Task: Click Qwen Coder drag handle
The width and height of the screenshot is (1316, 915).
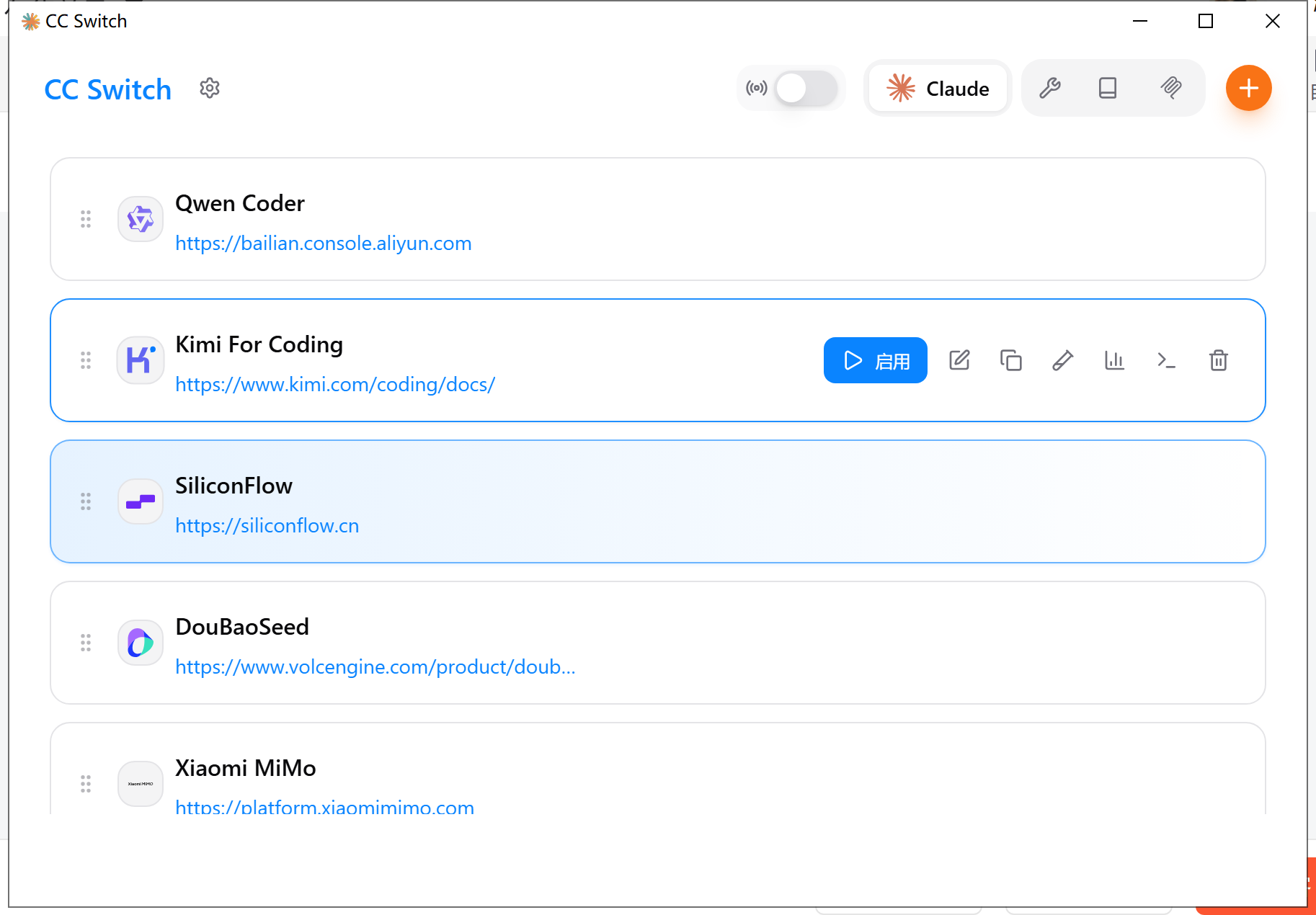Action: [x=86, y=219]
